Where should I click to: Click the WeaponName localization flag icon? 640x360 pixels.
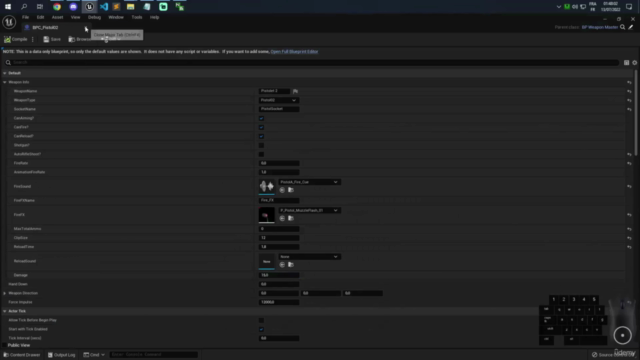[295, 91]
